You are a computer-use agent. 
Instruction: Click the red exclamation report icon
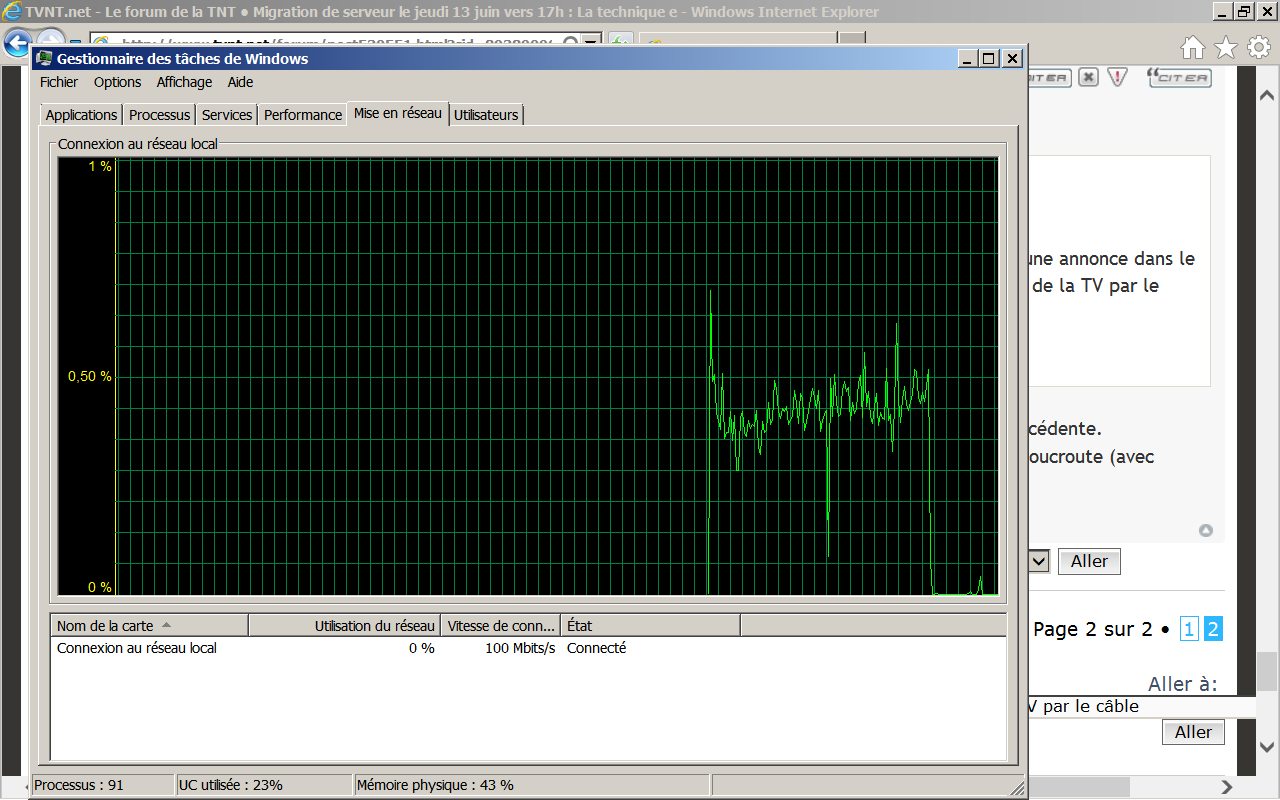coord(1118,77)
